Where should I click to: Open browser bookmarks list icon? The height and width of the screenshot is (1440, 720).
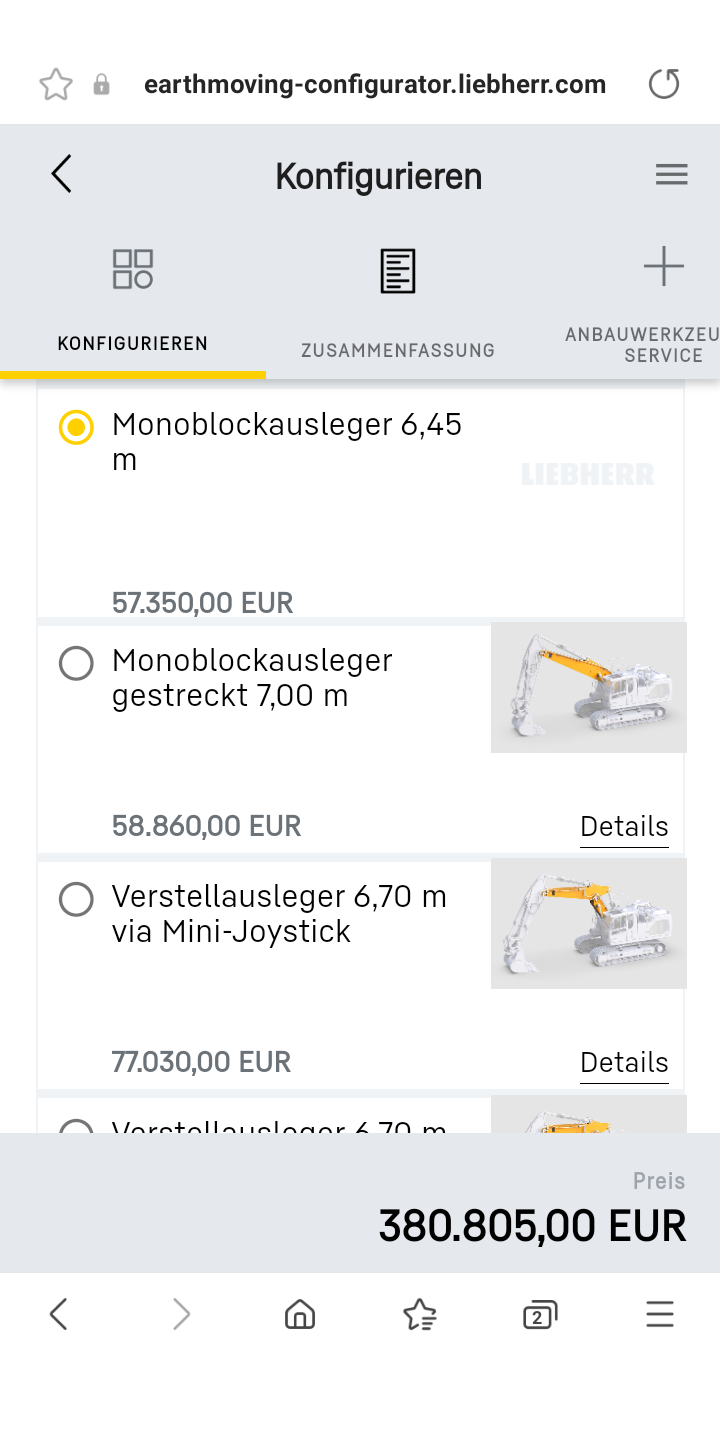pos(420,1314)
